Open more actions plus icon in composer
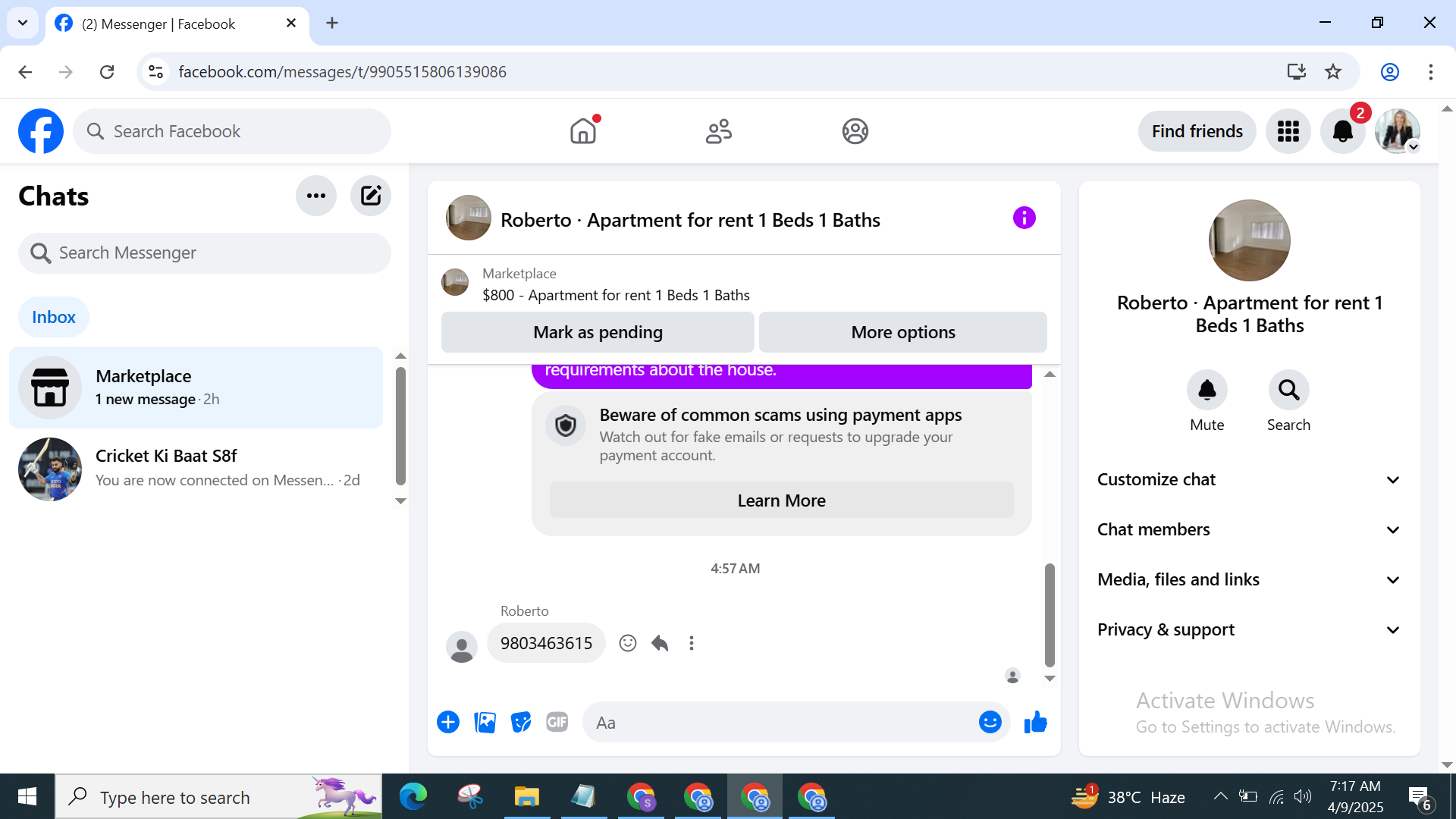 click(x=448, y=722)
